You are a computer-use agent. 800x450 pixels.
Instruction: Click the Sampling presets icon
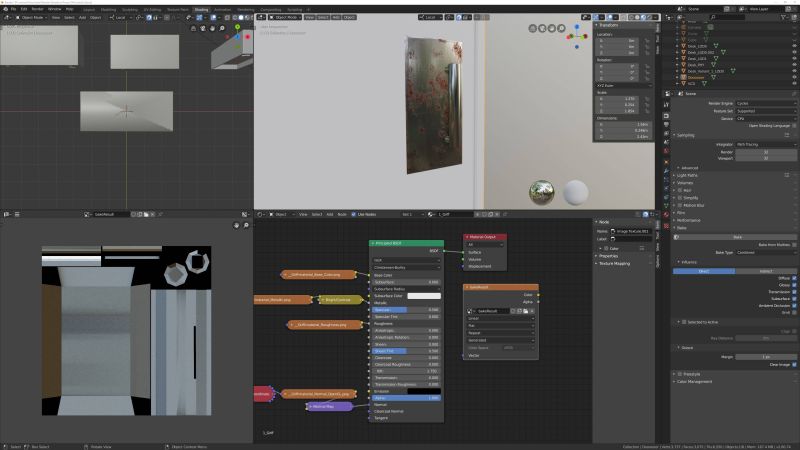click(x=787, y=135)
